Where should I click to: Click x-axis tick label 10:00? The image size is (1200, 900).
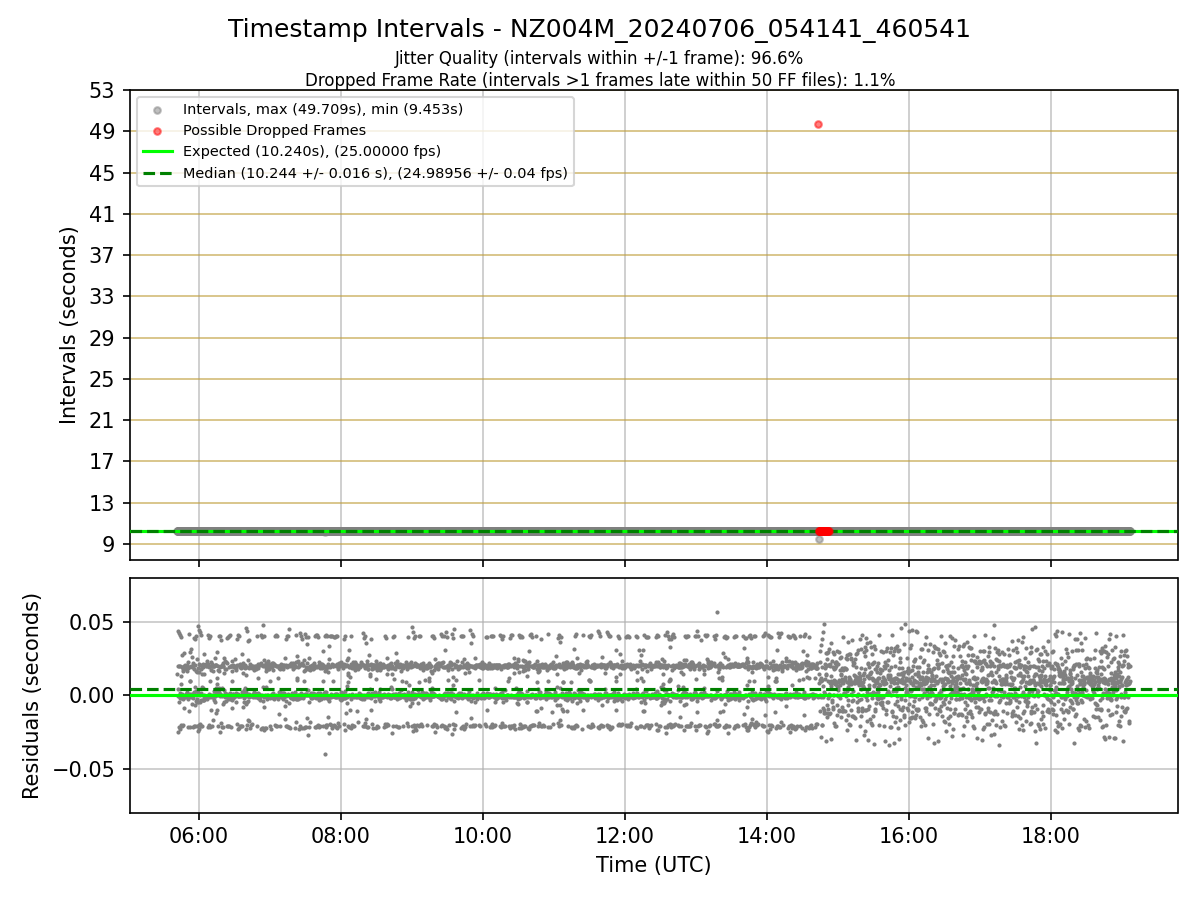click(x=483, y=835)
